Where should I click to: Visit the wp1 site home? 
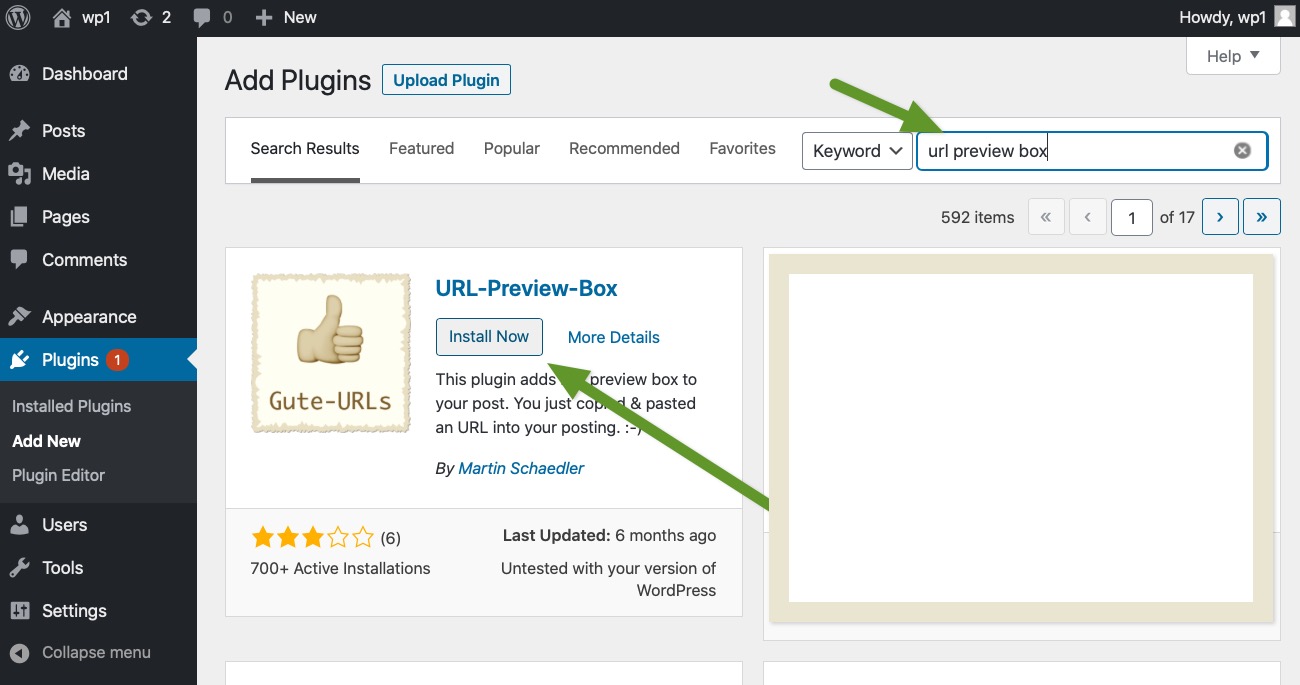tap(80, 17)
